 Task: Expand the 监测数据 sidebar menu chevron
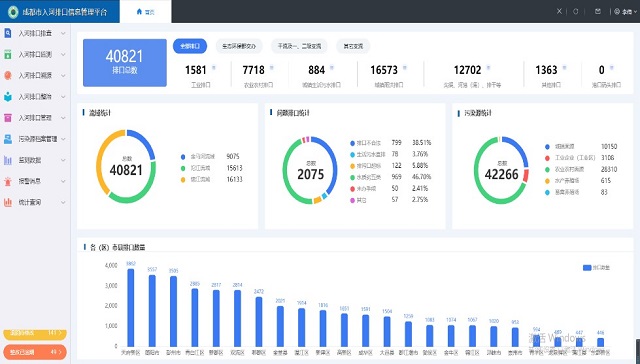tap(63, 160)
